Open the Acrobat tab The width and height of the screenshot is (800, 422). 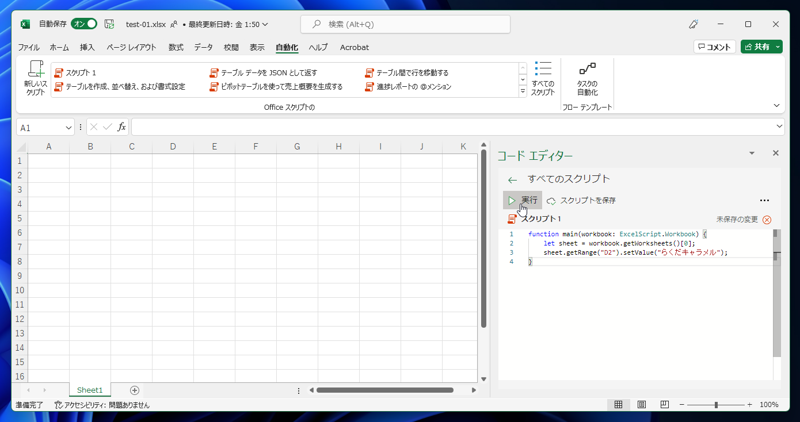click(354, 47)
